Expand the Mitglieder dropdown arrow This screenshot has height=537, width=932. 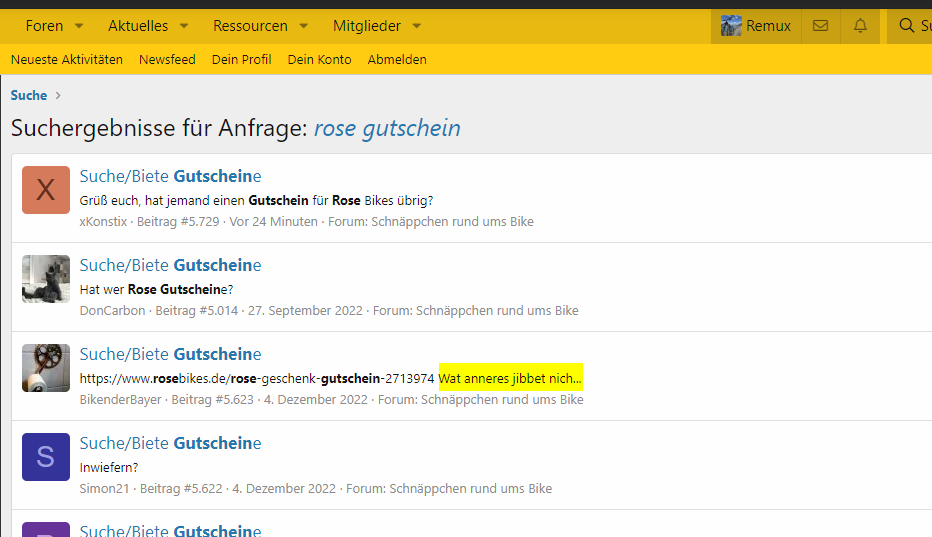pyautogui.click(x=417, y=26)
